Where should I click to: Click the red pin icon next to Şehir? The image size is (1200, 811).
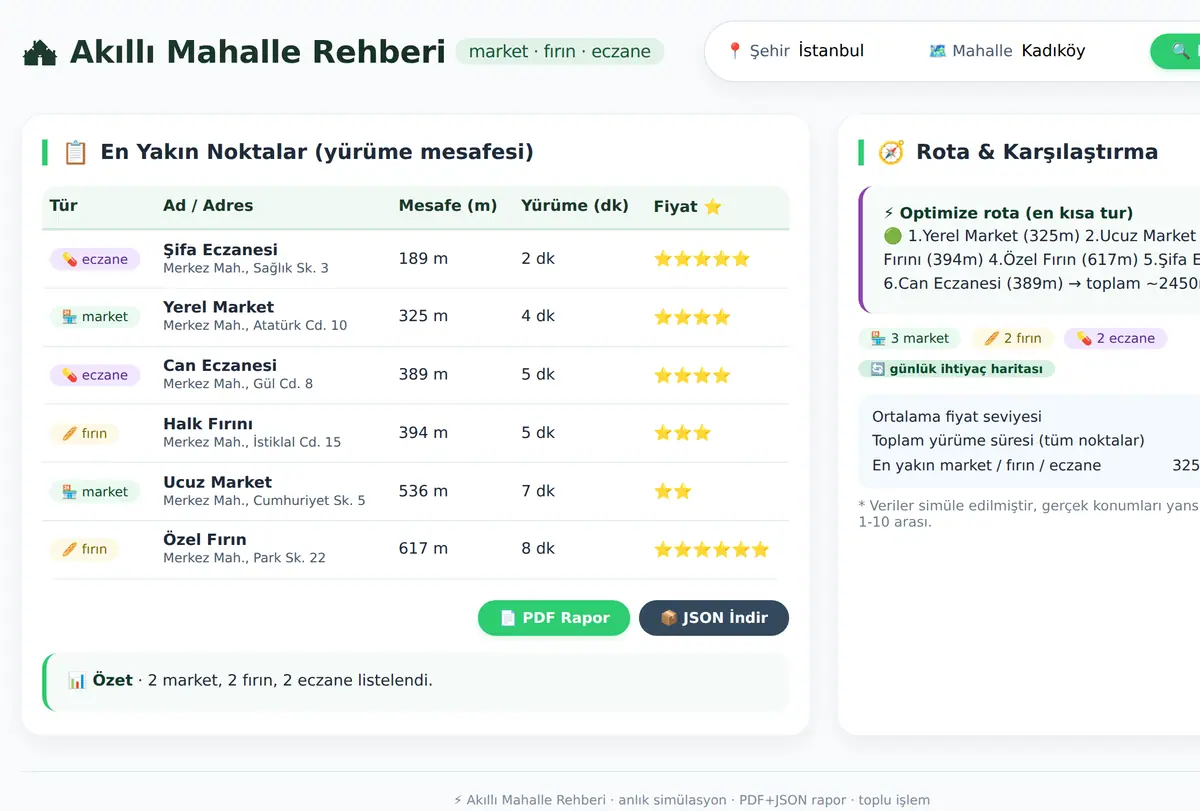(735, 51)
